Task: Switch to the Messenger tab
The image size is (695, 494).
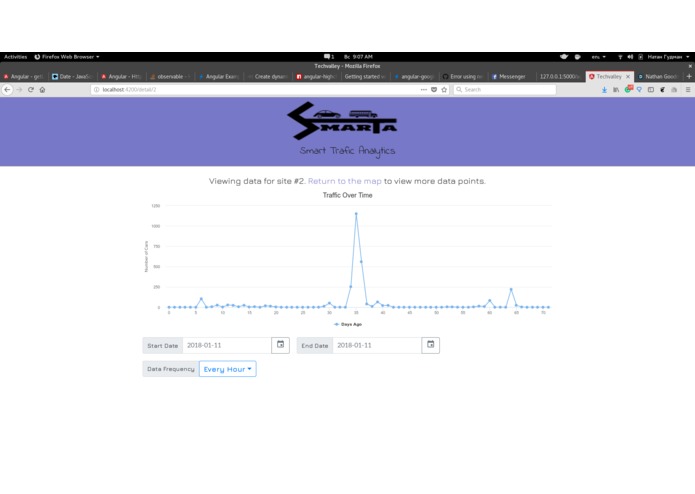Action: pos(511,77)
